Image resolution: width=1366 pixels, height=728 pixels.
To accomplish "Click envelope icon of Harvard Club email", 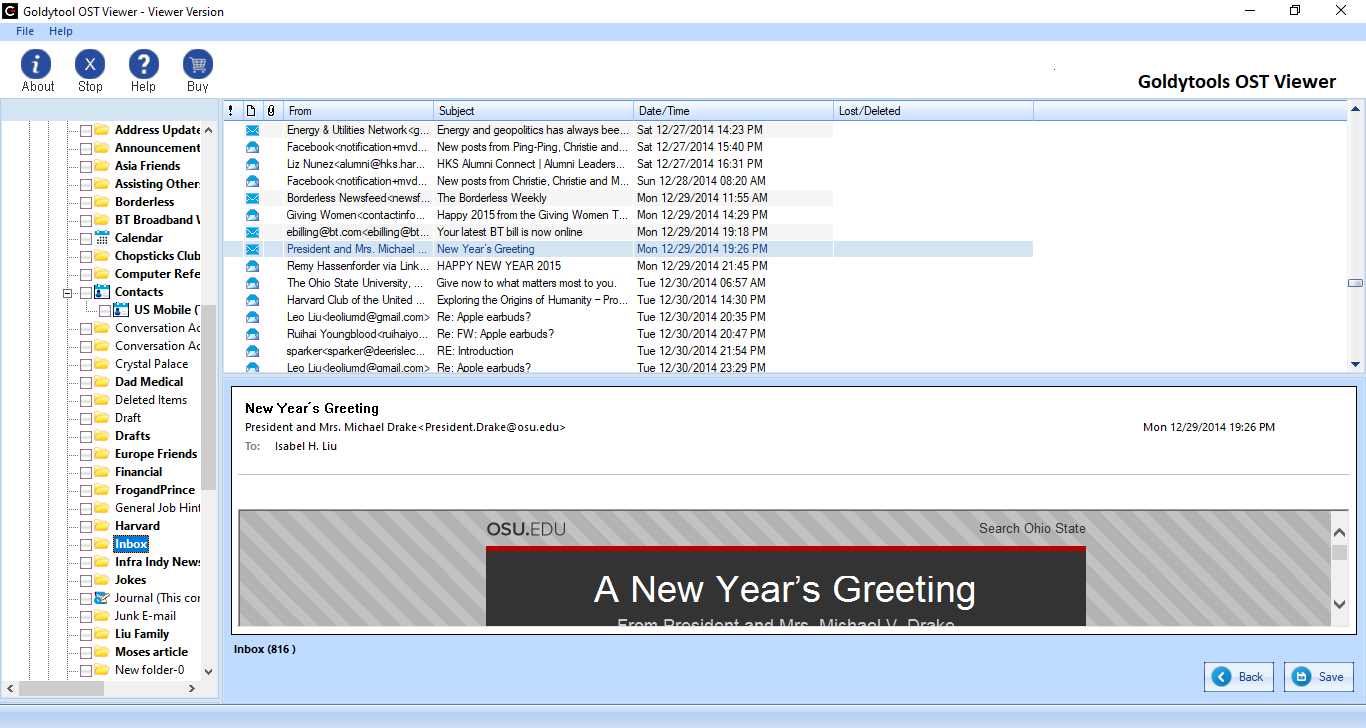I will [252, 300].
